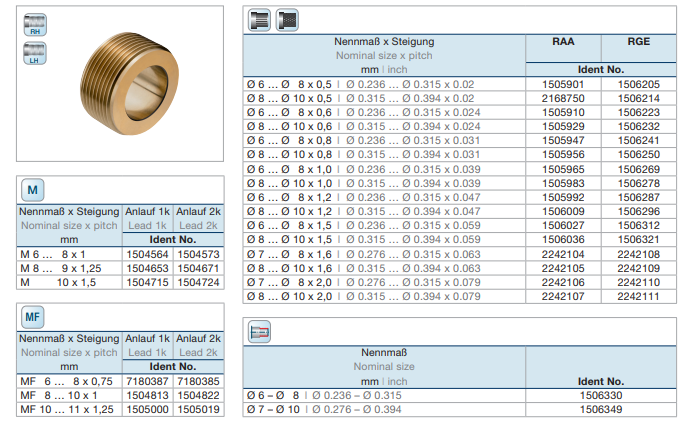Select ident number 1504822
Screen dimensions: 699x429
[x=198, y=396]
